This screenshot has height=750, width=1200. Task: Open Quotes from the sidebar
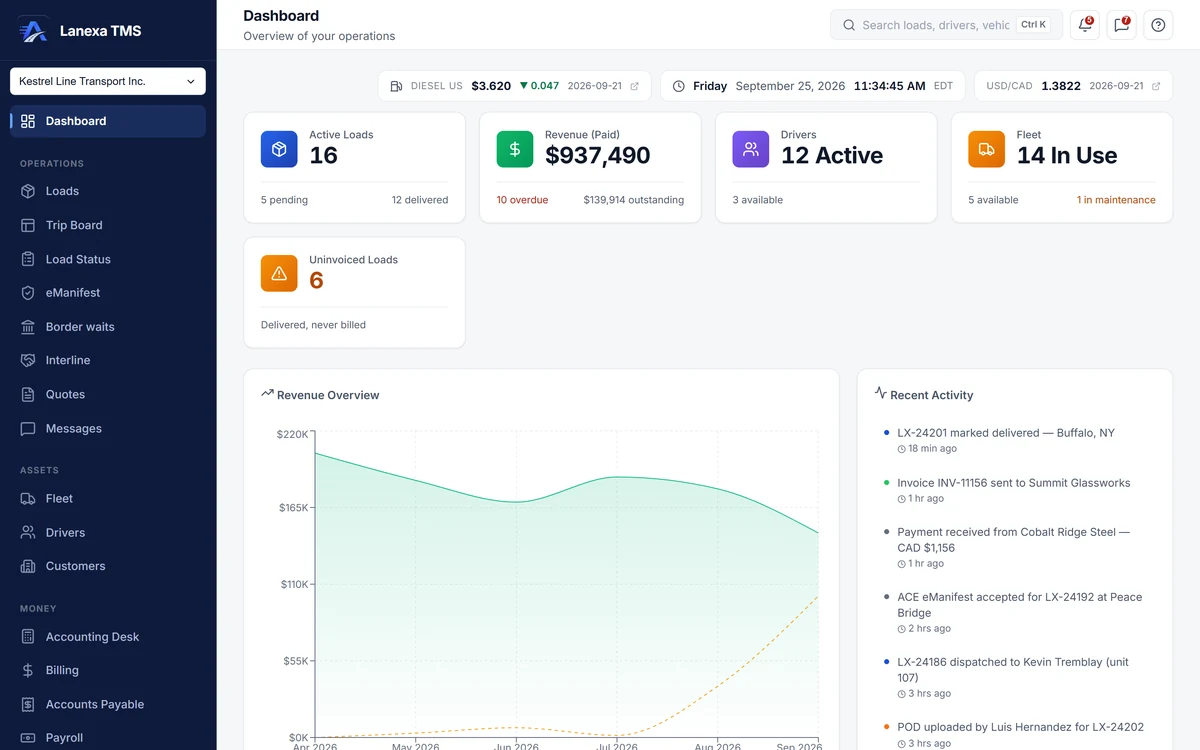[108, 394]
